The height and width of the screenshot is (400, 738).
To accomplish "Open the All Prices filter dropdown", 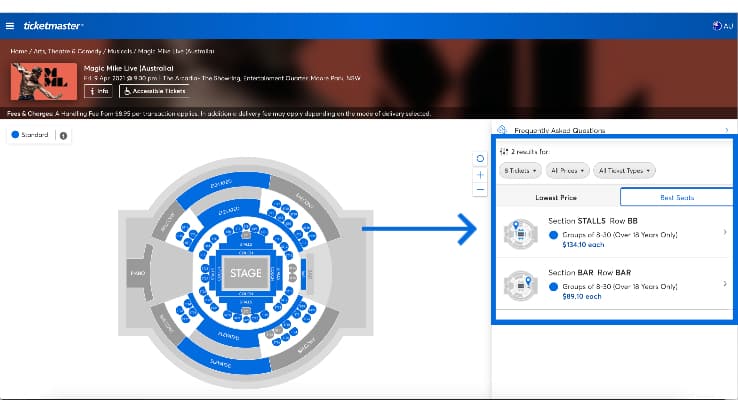I will [567, 171].
